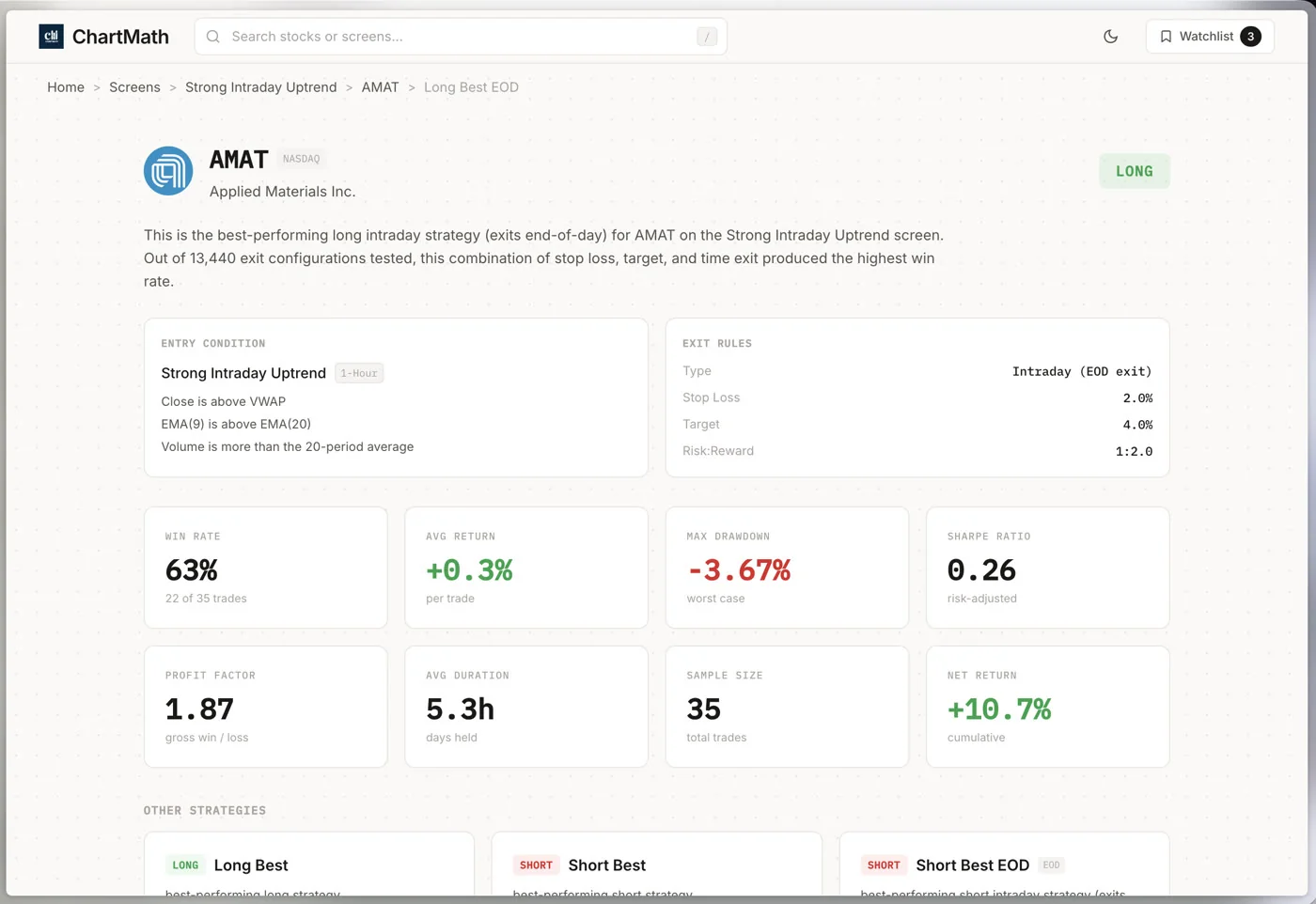This screenshot has height=904, width=1316.
Task: Click Applied Materials Inc. name
Action: coord(282,192)
